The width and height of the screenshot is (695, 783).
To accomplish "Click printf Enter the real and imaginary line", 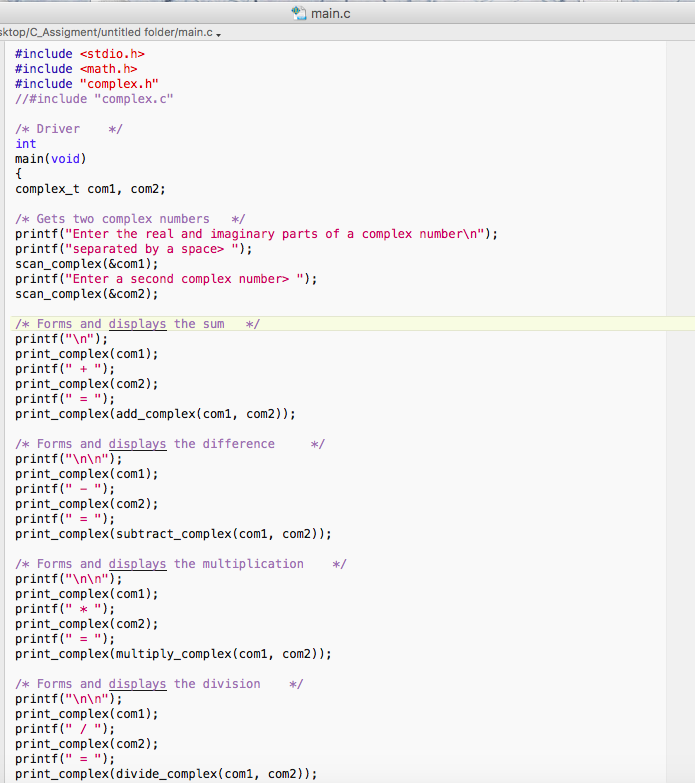I will click(x=256, y=234).
